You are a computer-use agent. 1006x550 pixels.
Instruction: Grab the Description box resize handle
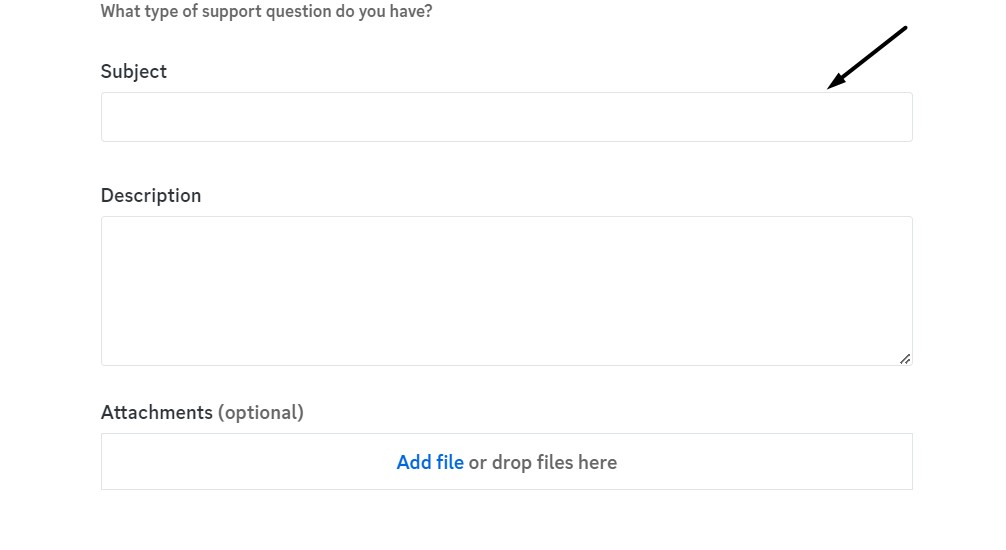tap(904, 358)
